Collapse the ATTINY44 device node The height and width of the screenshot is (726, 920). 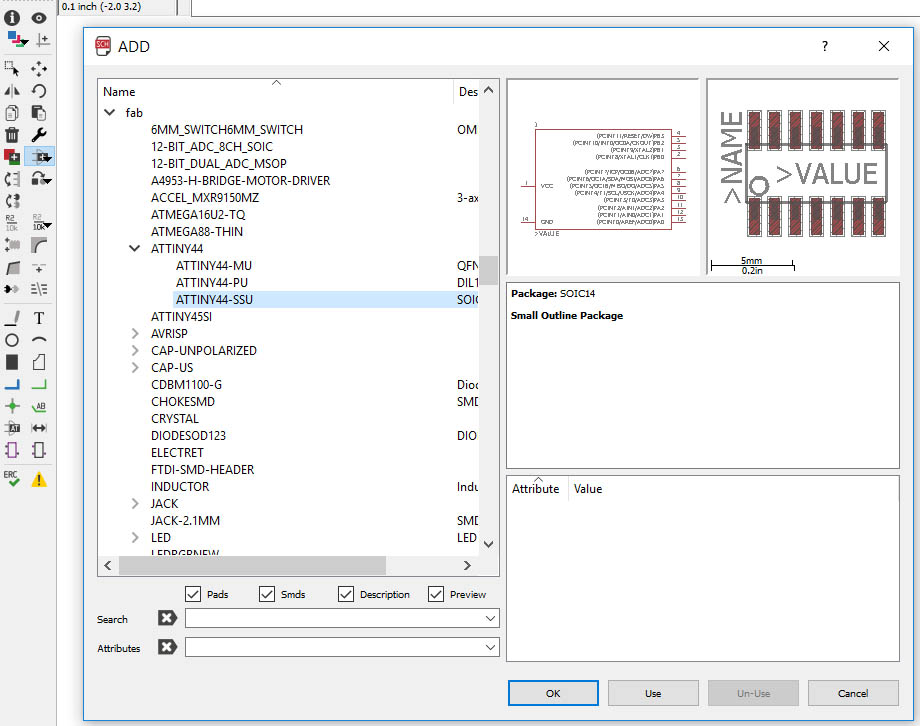(x=134, y=248)
